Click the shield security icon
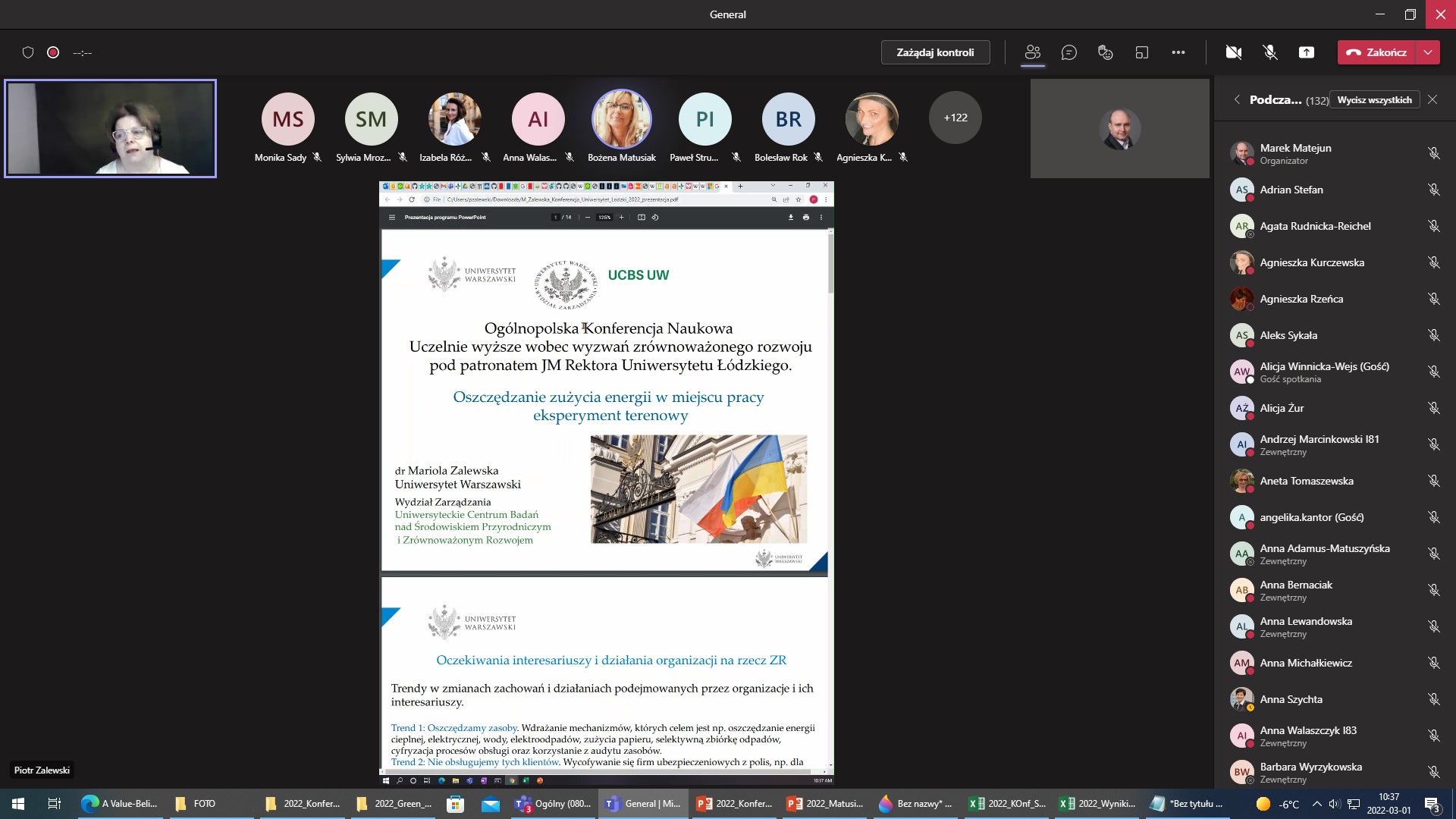Viewport: 1456px width, 819px height. 28,52
